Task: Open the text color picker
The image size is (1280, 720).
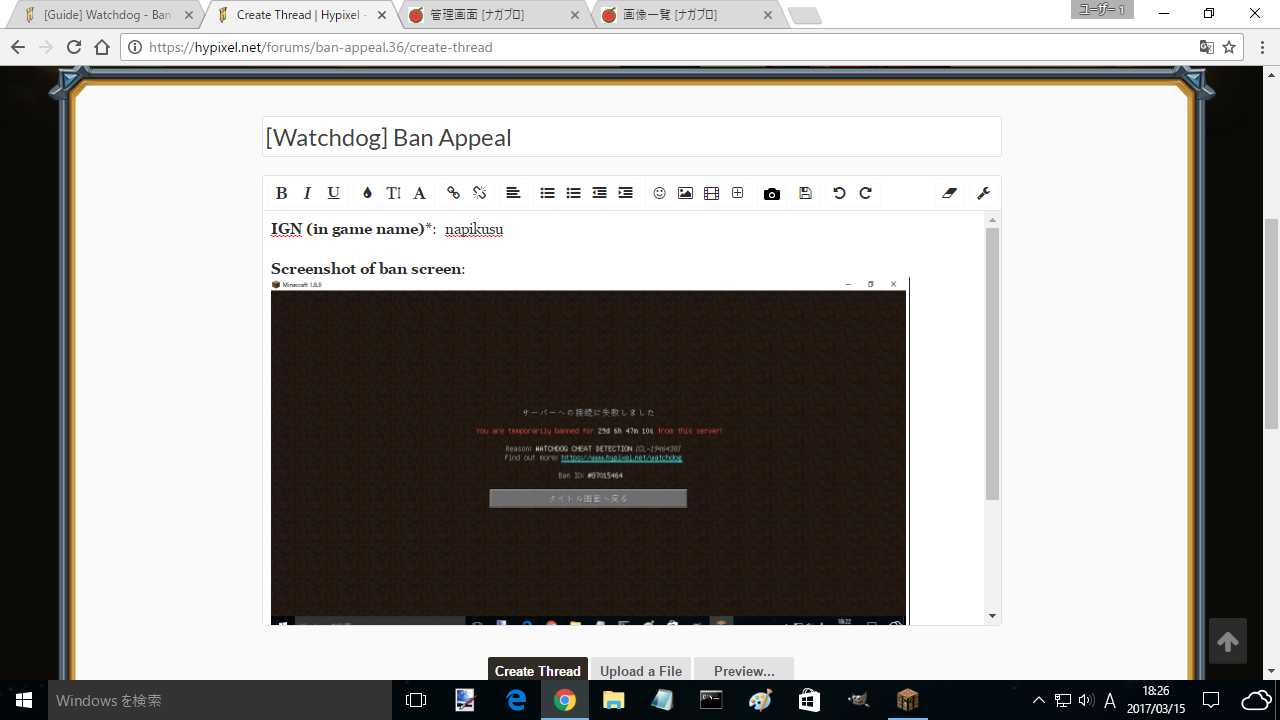Action: point(367,193)
